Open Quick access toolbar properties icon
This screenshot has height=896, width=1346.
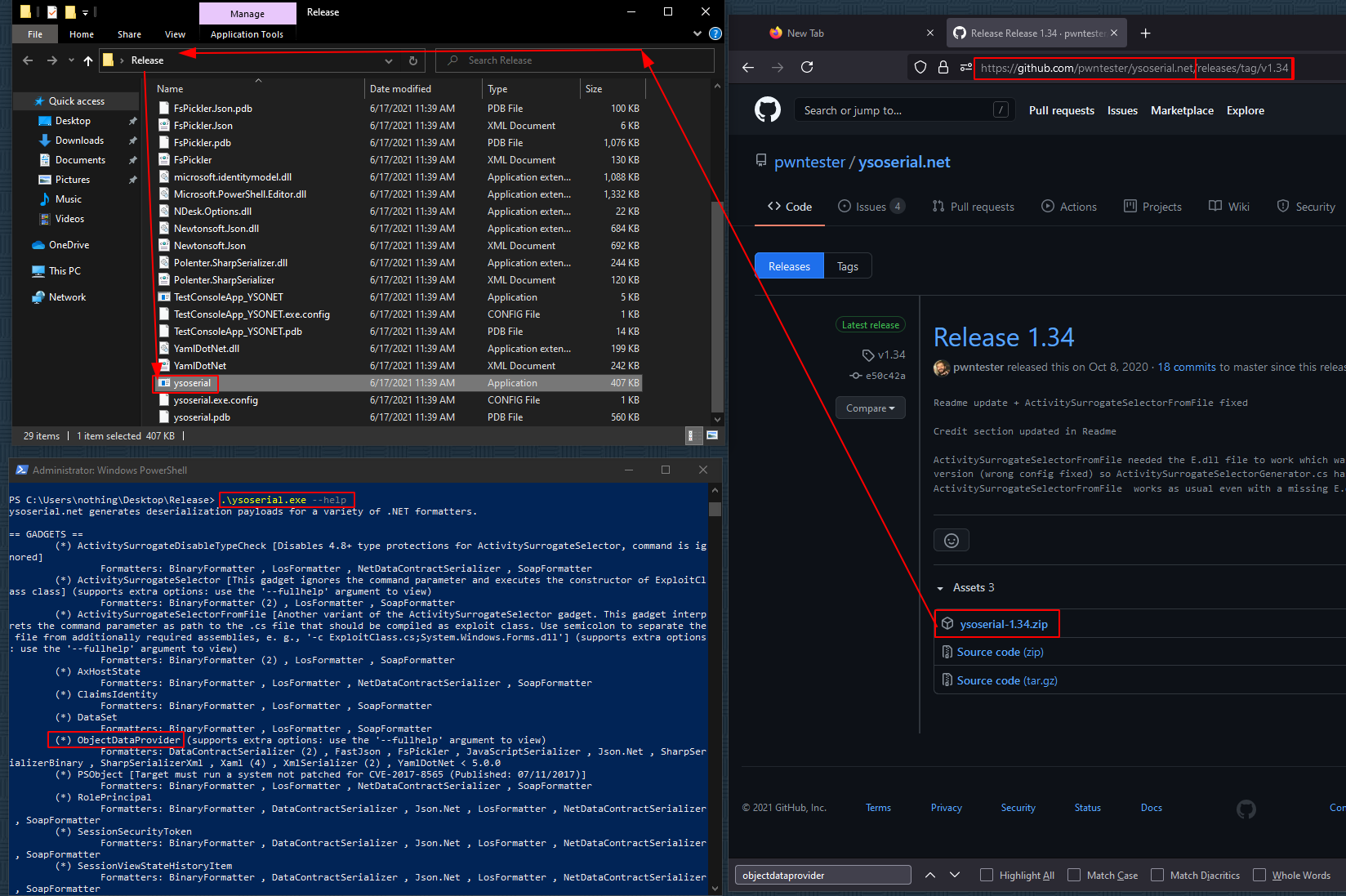click(x=52, y=11)
